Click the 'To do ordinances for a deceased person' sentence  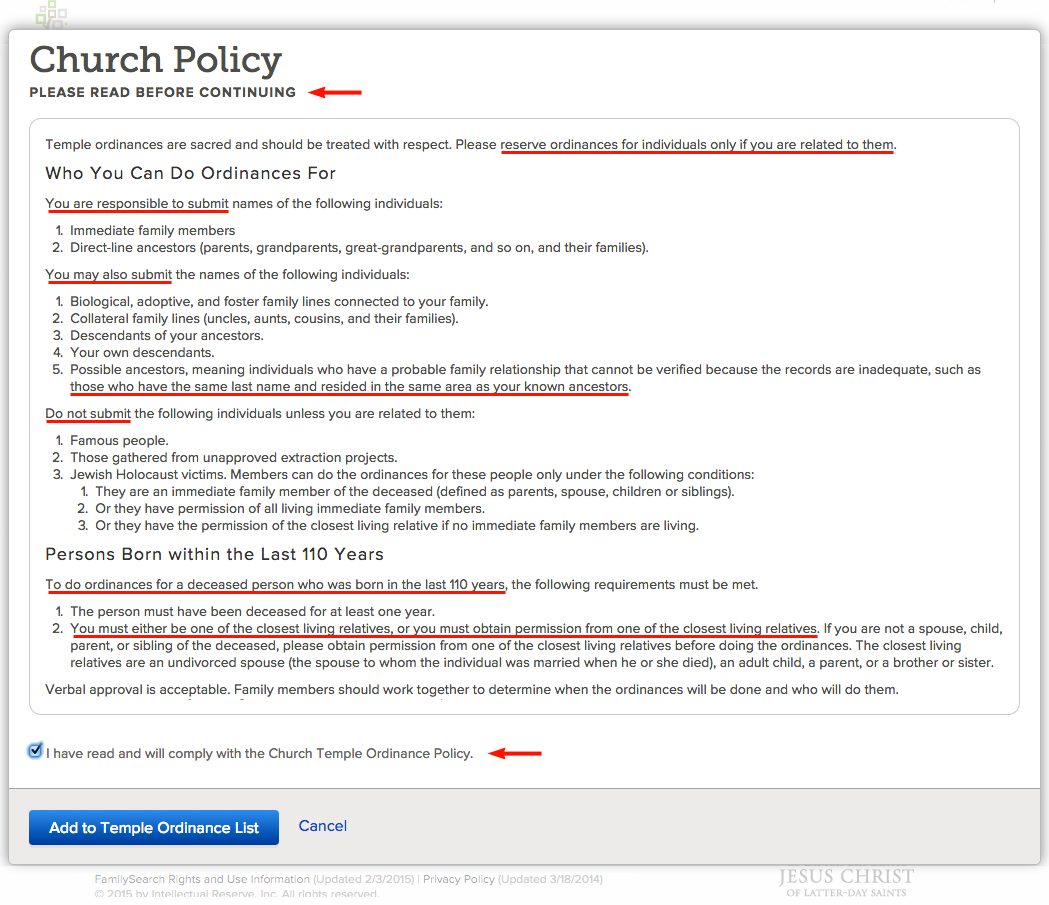click(x=401, y=585)
